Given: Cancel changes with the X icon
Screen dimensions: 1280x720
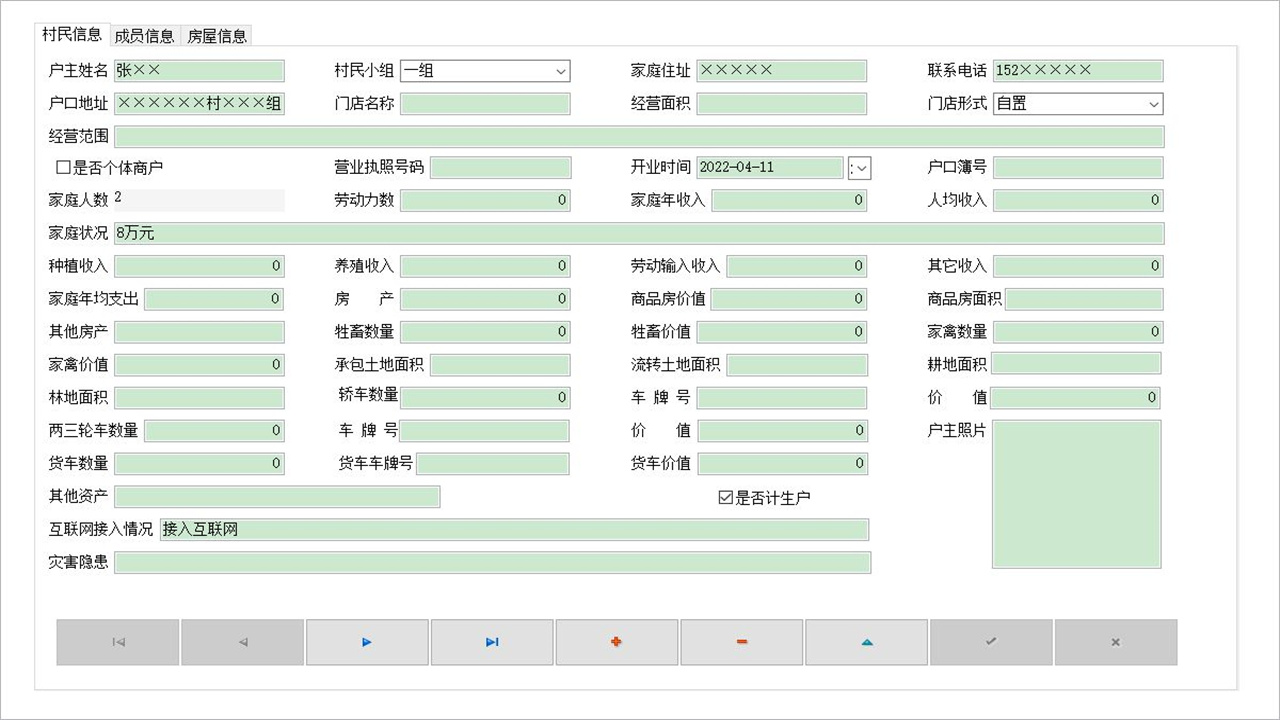Looking at the screenshot, I should 1116,642.
